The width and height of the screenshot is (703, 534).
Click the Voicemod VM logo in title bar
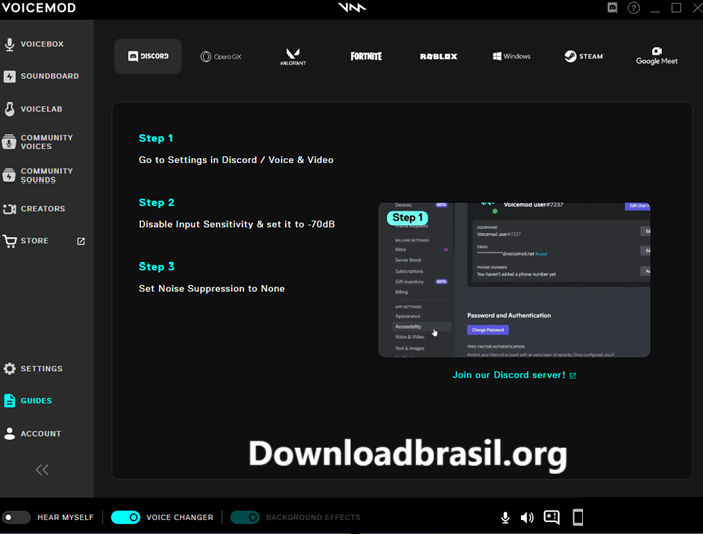pos(352,8)
